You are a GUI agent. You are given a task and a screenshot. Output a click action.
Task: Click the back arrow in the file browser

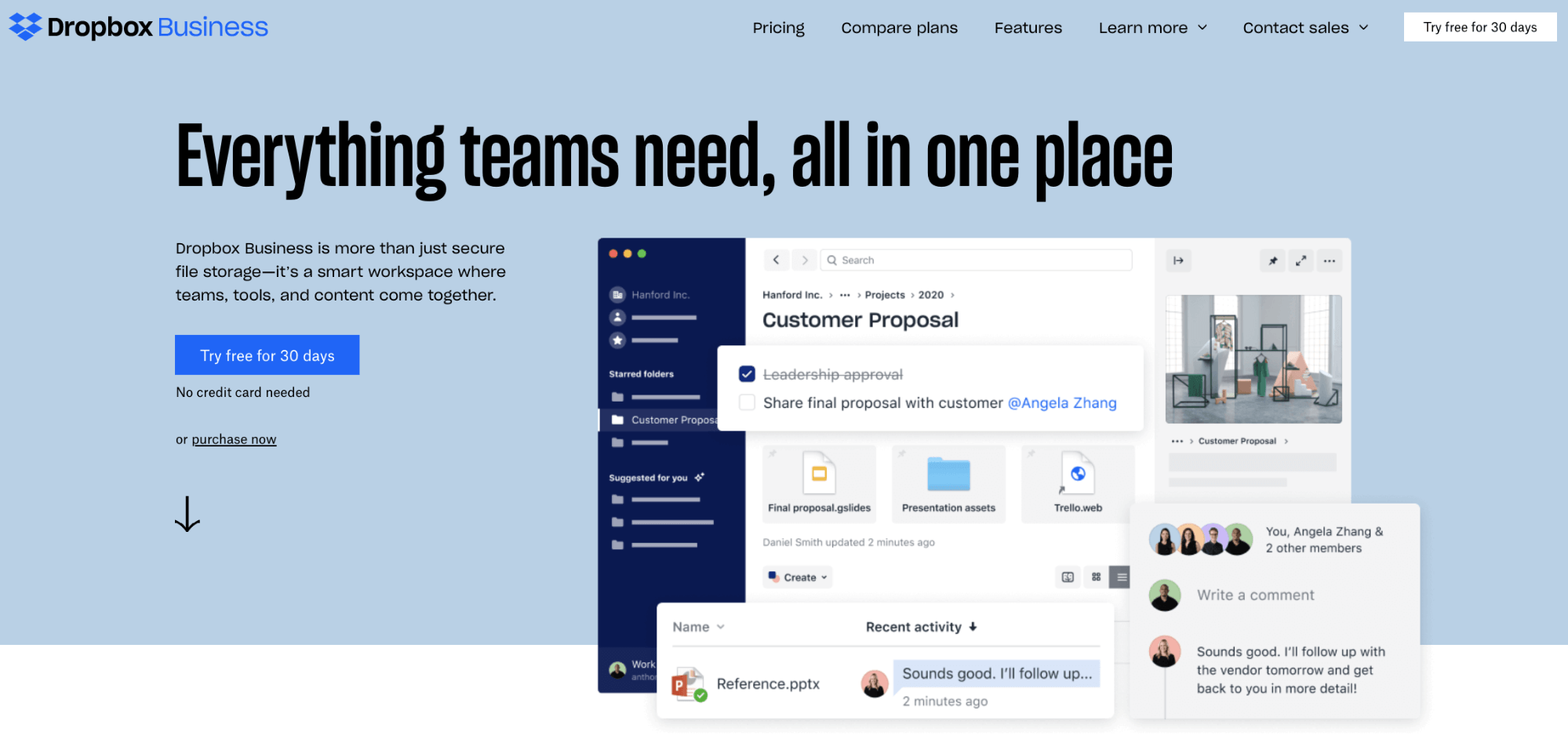(x=776, y=260)
